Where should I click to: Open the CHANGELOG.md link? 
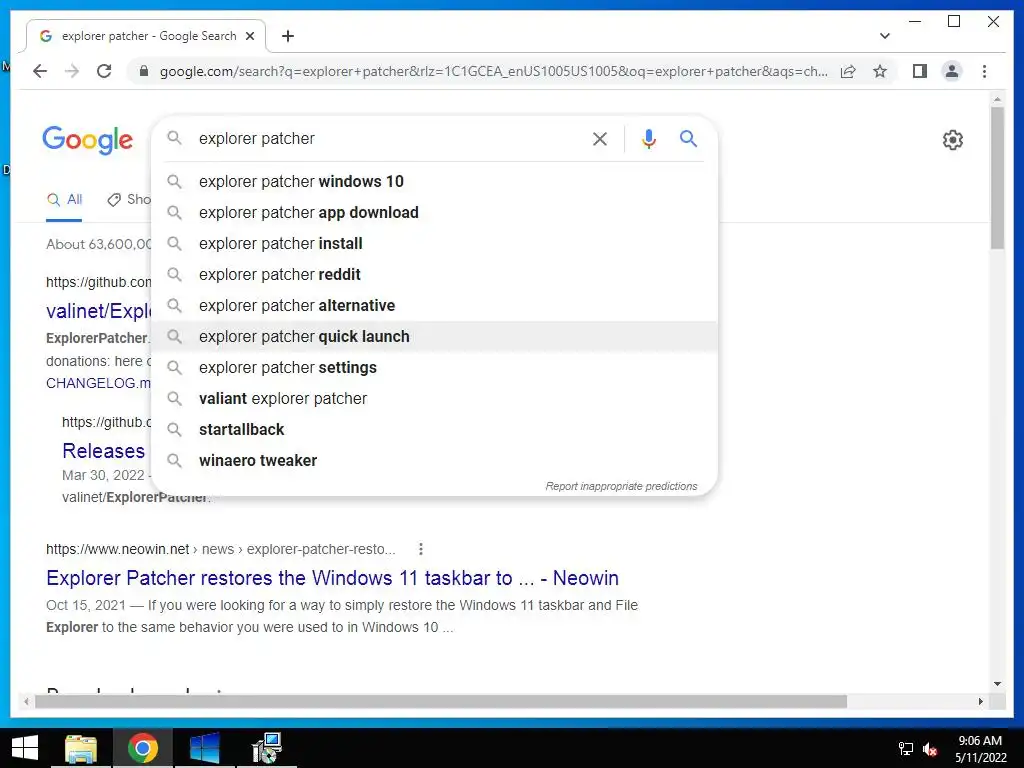(98, 383)
